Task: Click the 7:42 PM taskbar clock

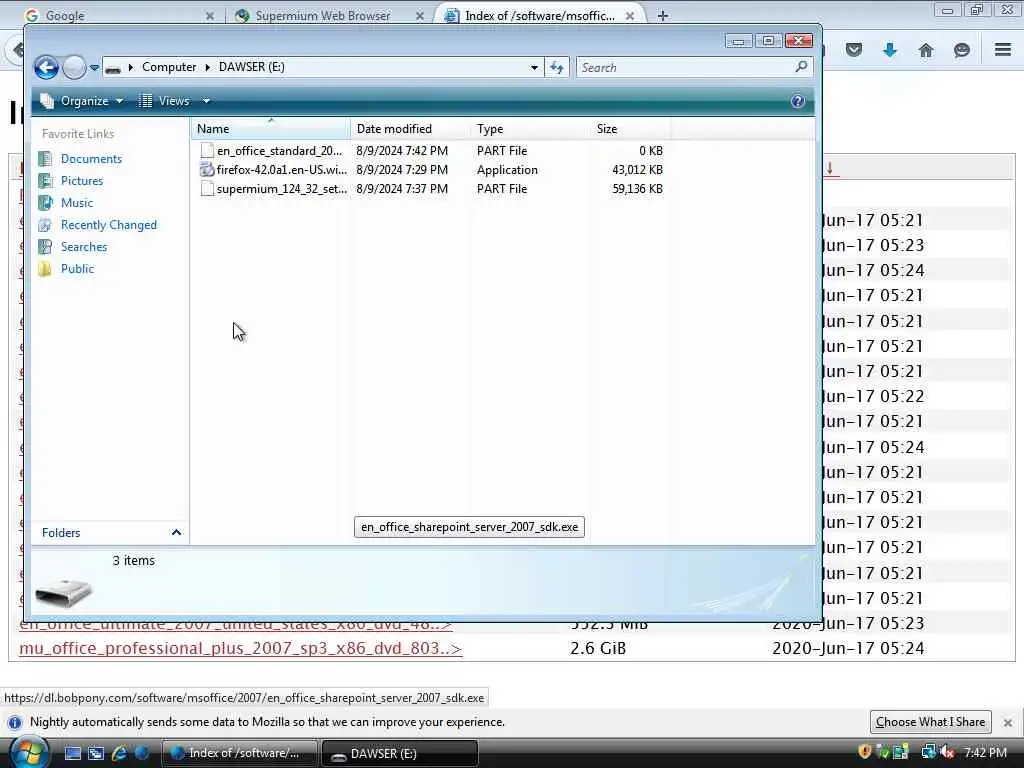Action: 985,753
